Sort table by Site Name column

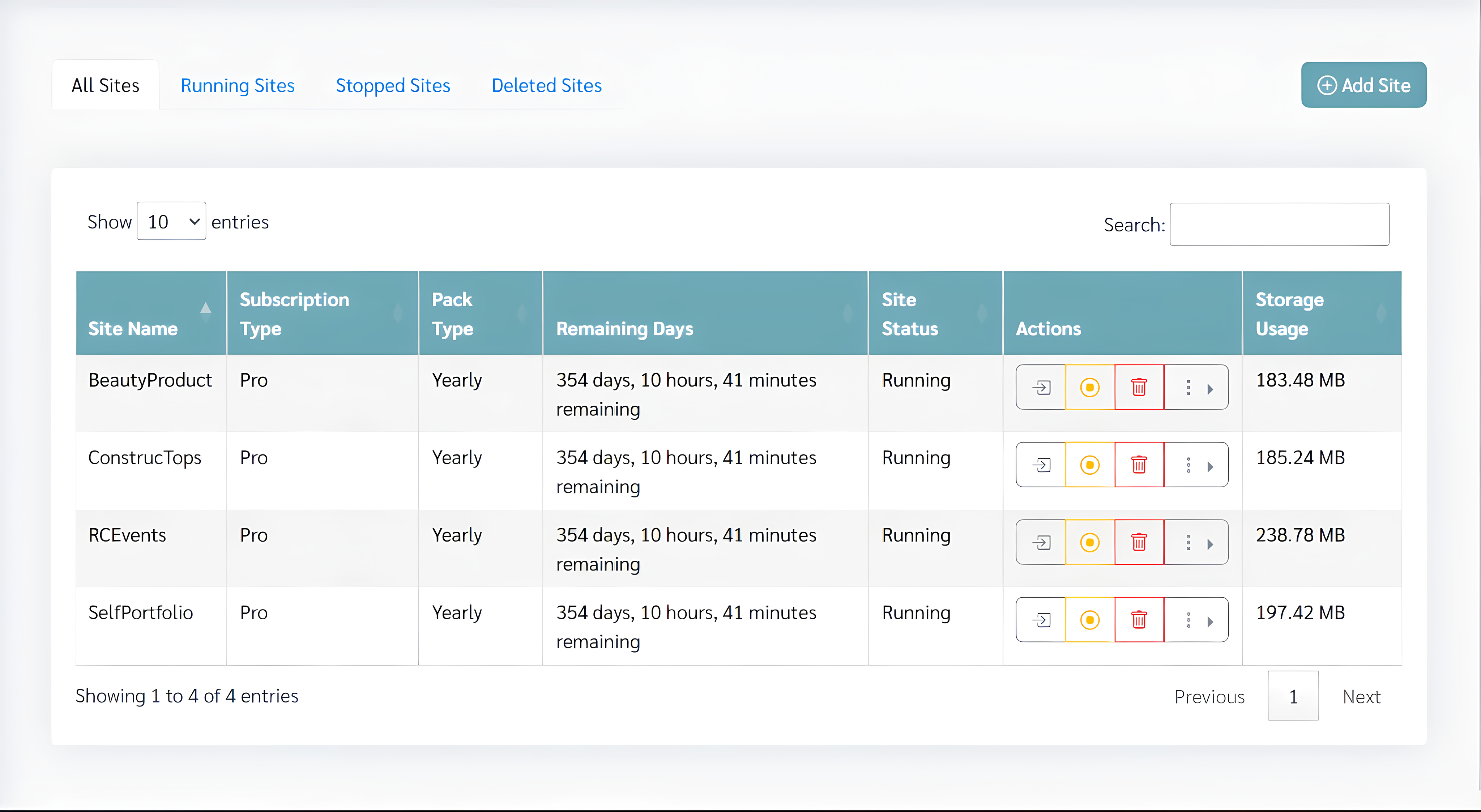click(151, 313)
